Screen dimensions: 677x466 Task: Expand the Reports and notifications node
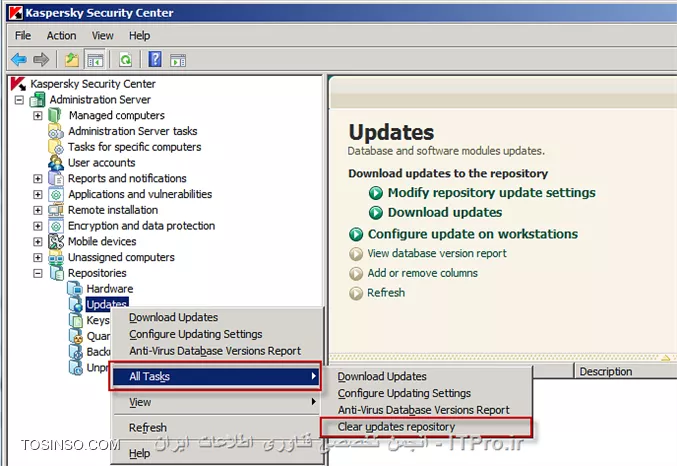(x=38, y=179)
